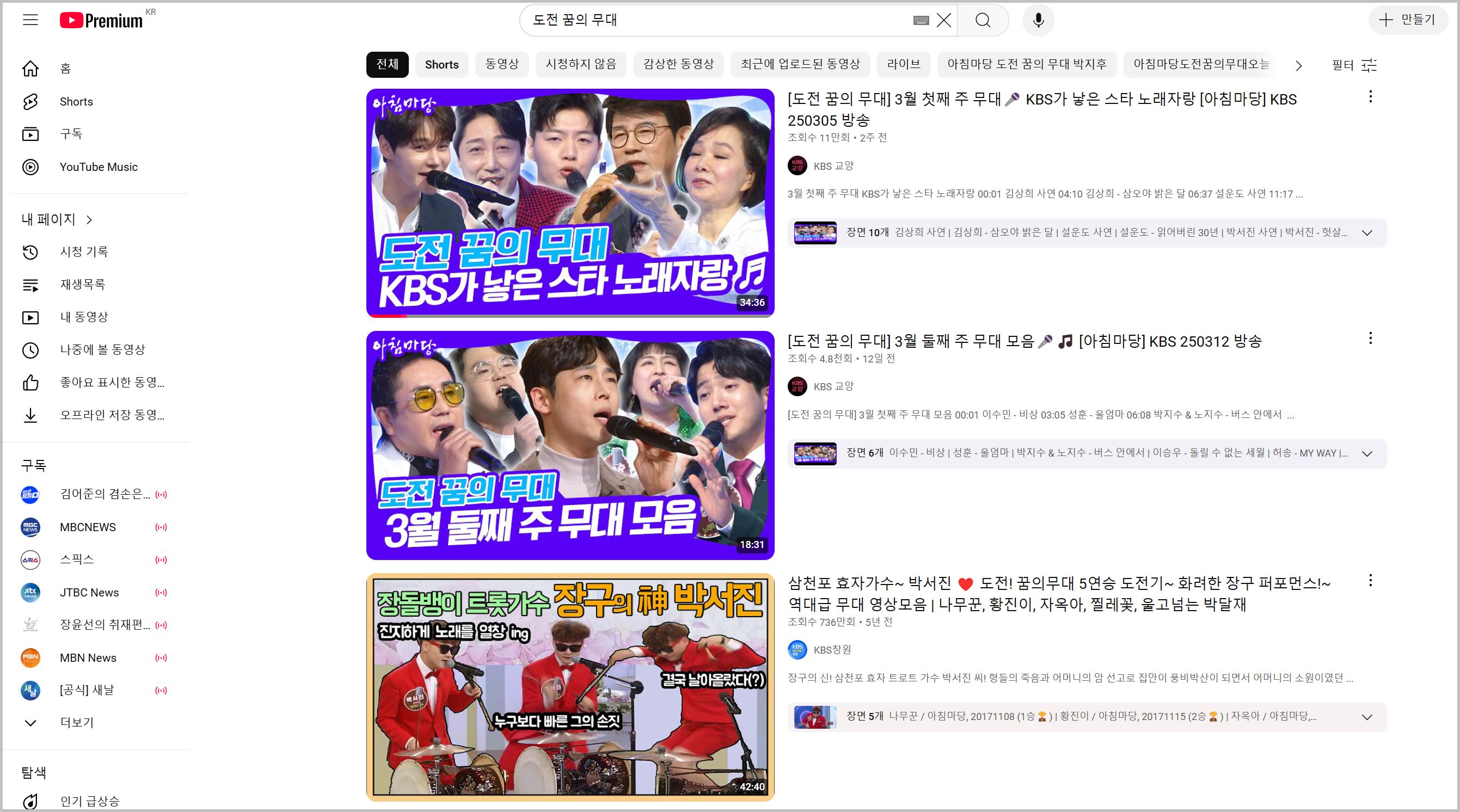Open KBS창원 channel link
Screen dimensions: 1460x812
tap(831, 650)
